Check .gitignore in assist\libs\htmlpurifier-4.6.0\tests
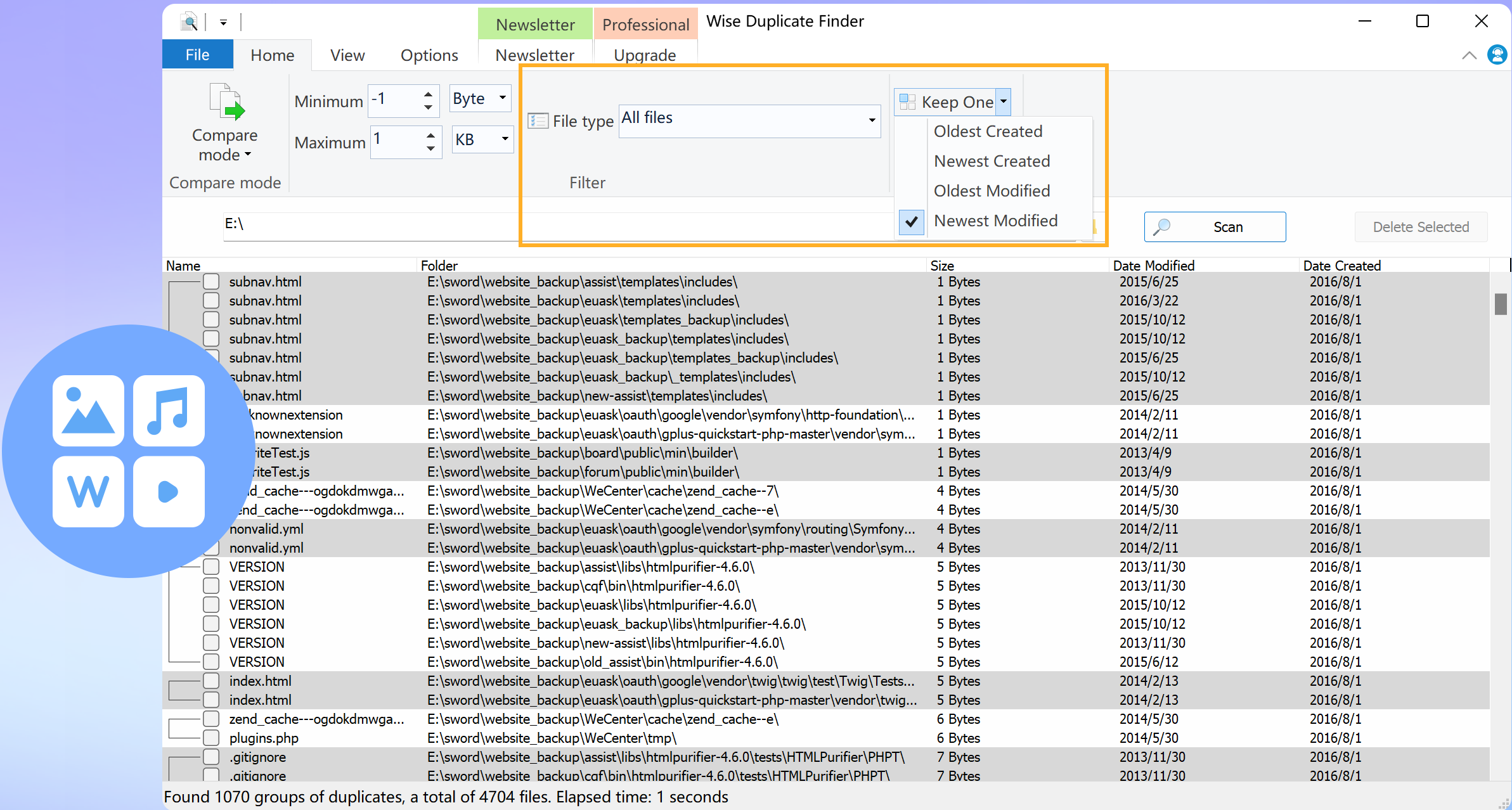 (x=211, y=757)
